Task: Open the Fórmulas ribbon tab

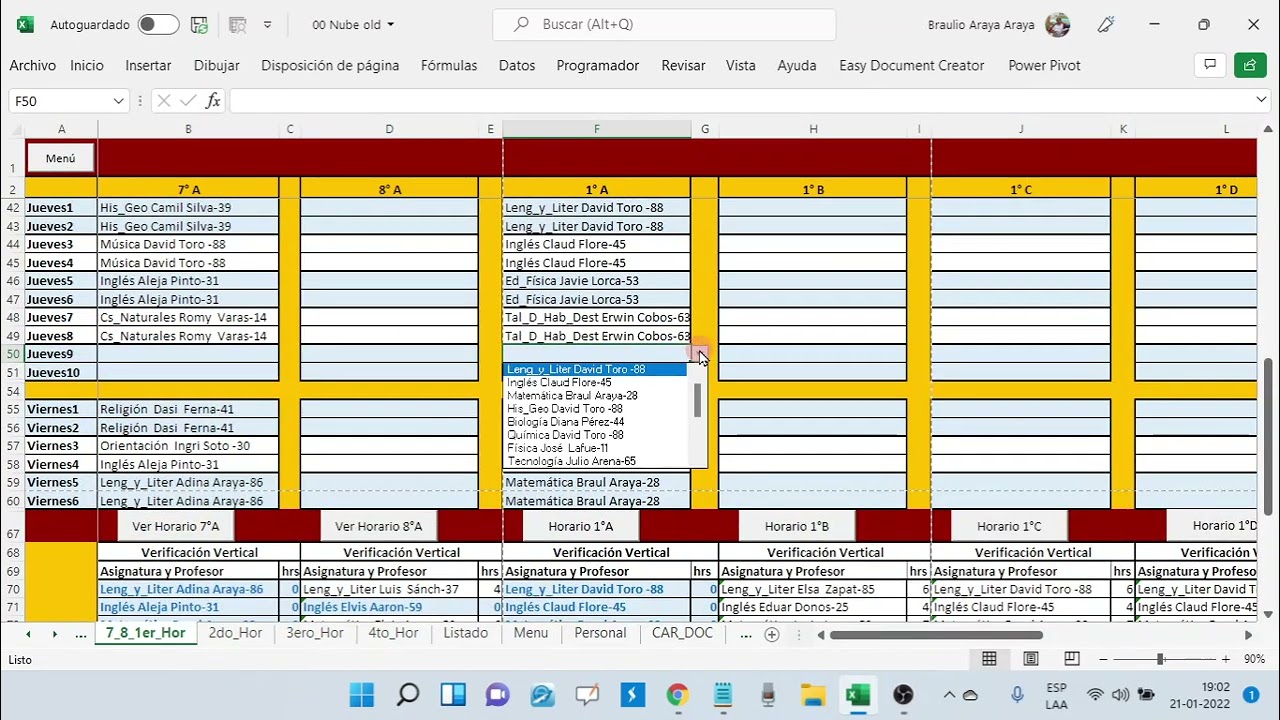Action: 449,65
